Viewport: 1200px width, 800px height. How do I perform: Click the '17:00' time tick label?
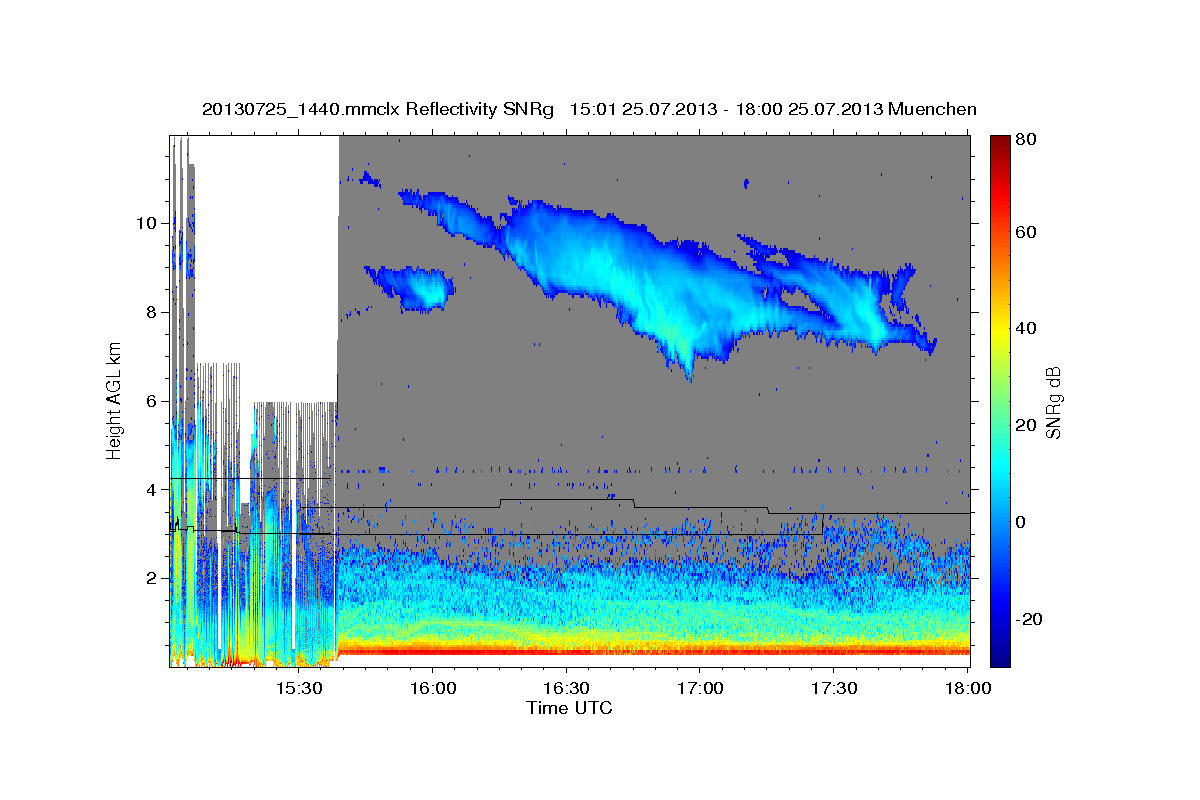click(x=700, y=689)
